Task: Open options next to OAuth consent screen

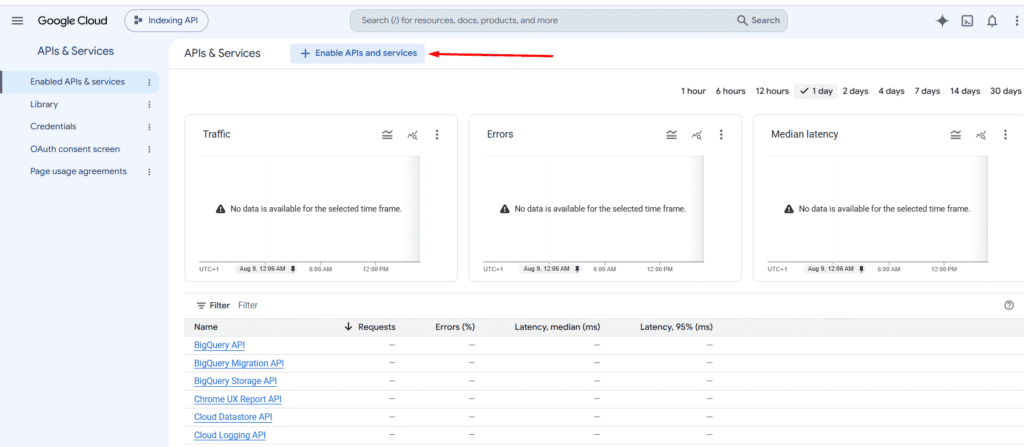Action: [149, 149]
